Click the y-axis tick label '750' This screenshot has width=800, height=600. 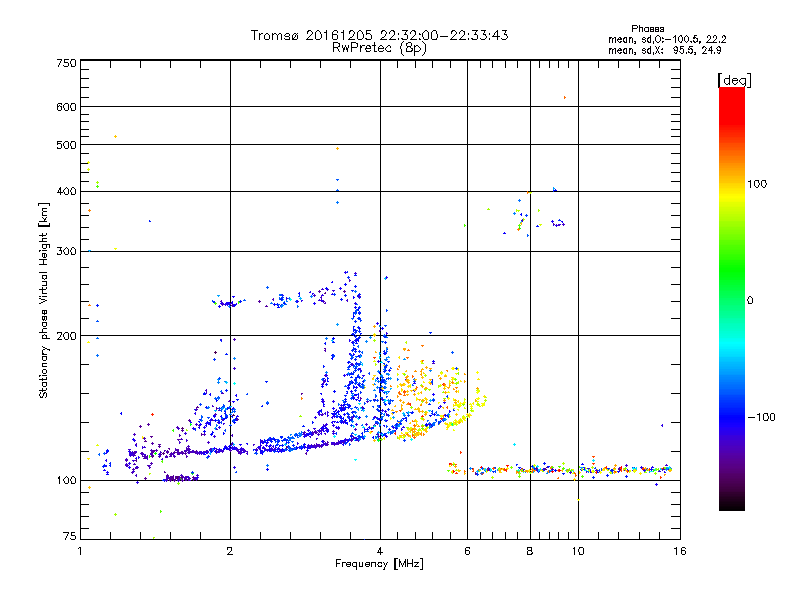[66, 63]
